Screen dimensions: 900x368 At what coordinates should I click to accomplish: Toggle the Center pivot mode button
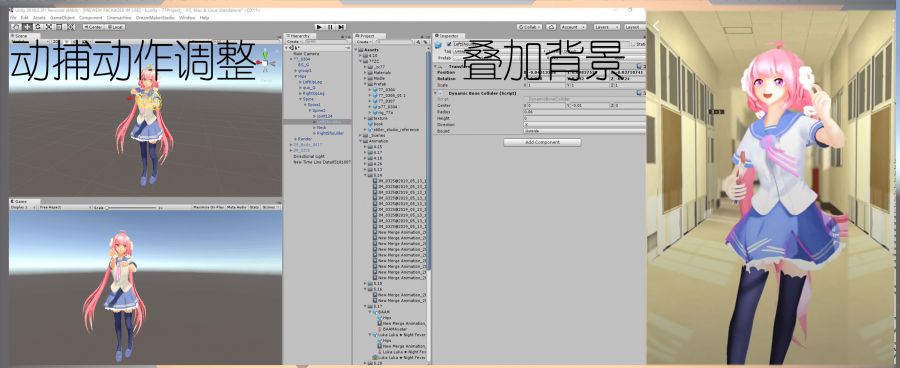click(94, 27)
